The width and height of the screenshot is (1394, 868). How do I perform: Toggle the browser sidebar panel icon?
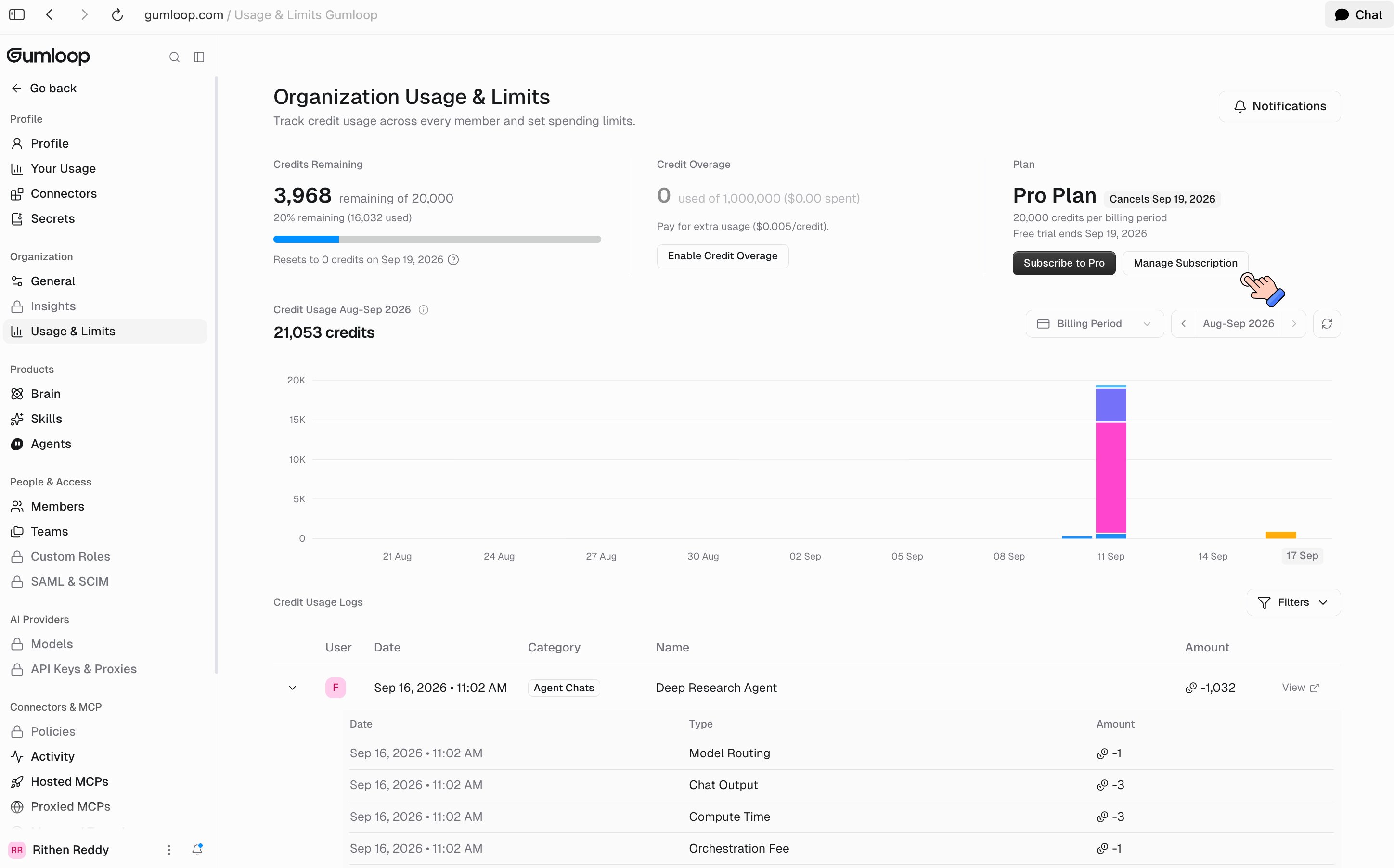(x=17, y=15)
